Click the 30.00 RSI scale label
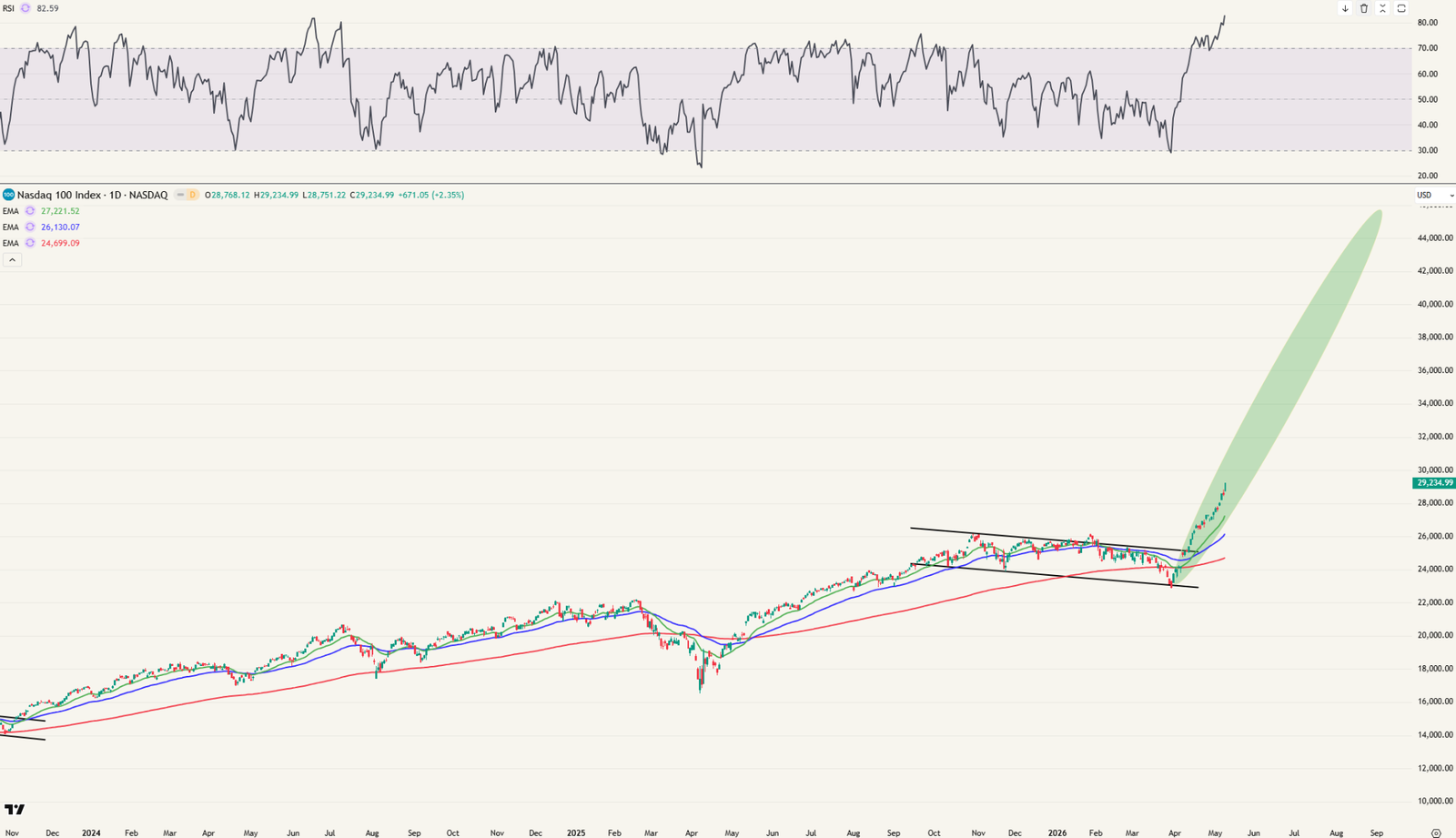1456x838 pixels. (x=1427, y=150)
